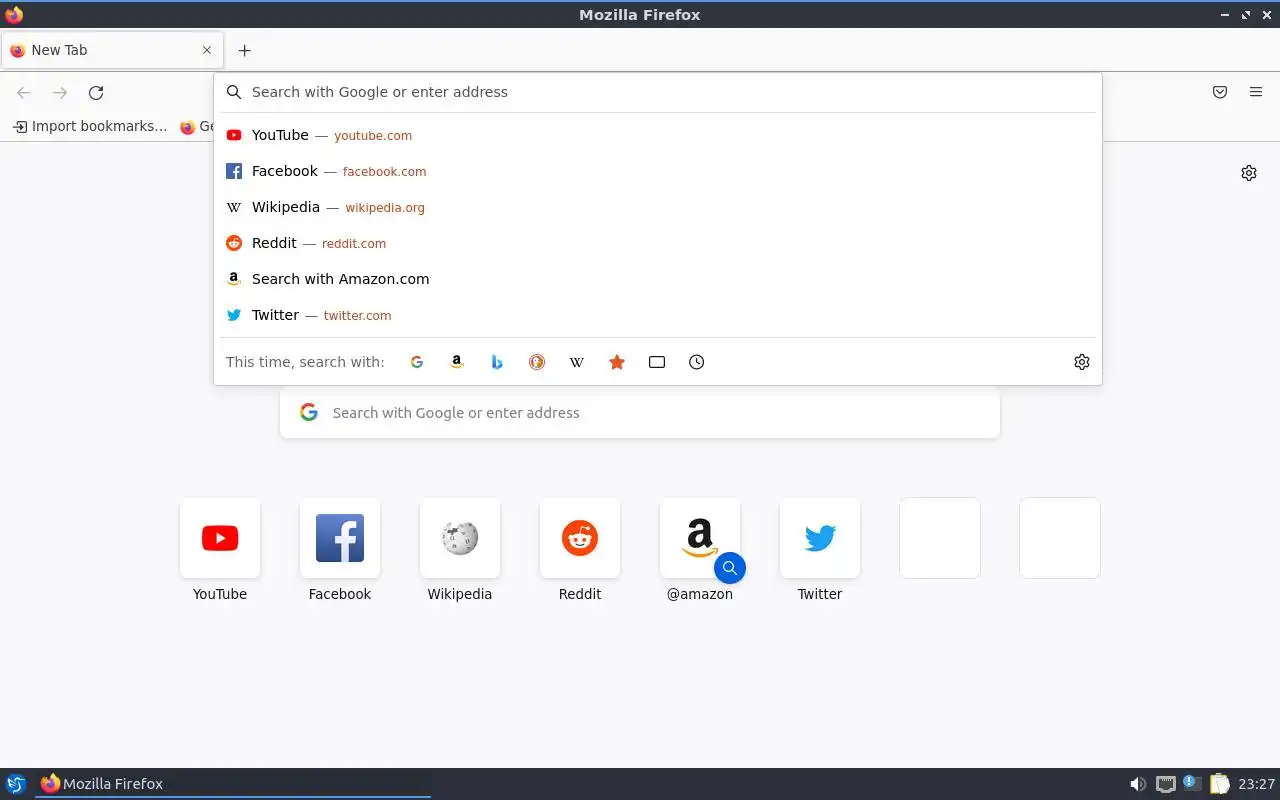Open a new tab with plus button
The height and width of the screenshot is (800, 1280).
(x=244, y=50)
